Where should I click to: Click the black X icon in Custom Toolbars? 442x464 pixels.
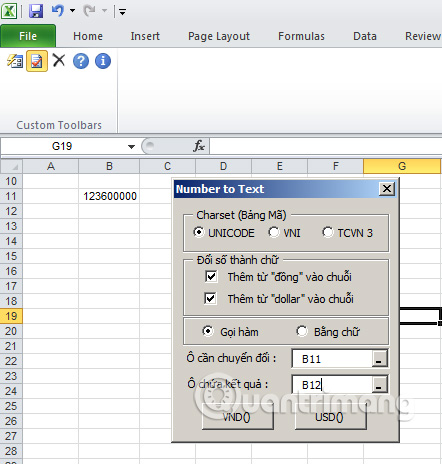coord(59,60)
